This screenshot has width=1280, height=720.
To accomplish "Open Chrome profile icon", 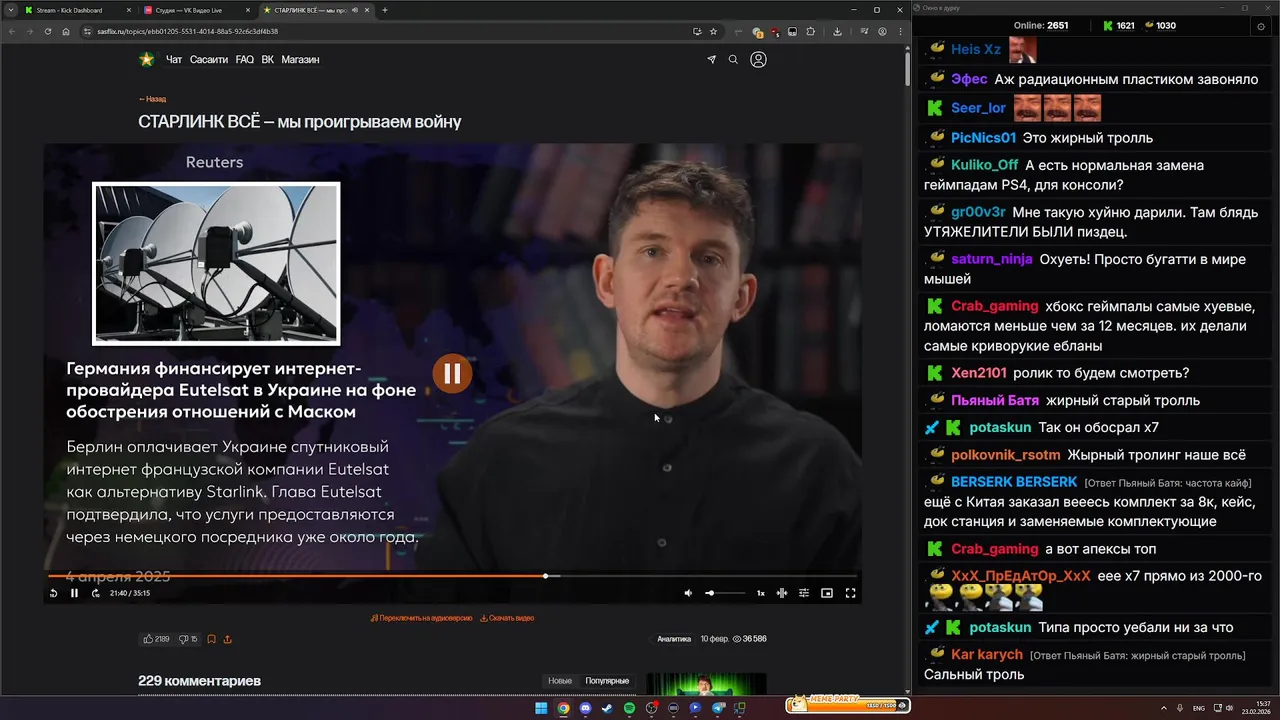I will [x=882, y=31].
